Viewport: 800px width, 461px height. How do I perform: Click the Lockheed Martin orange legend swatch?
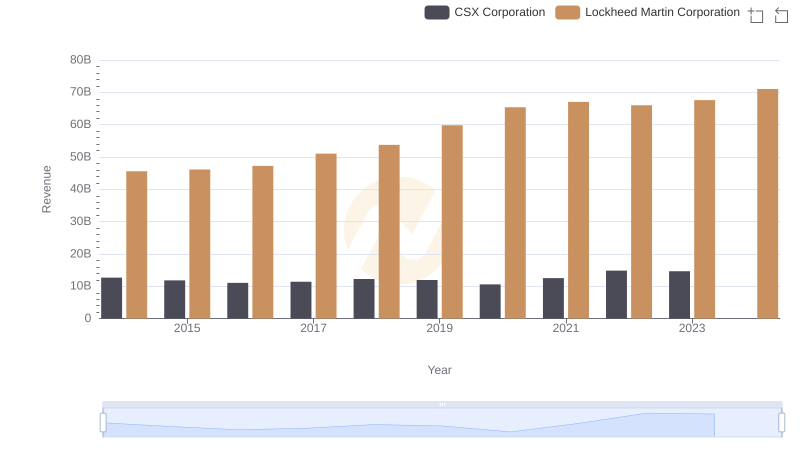click(567, 12)
